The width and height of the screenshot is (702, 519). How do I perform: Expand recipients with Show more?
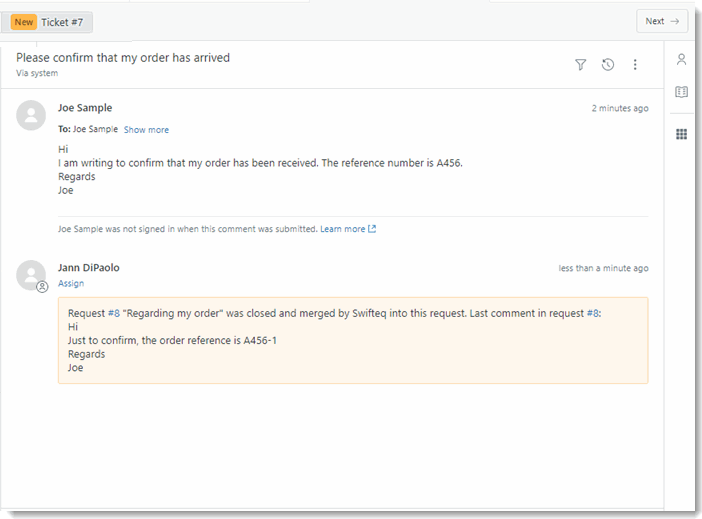point(146,130)
